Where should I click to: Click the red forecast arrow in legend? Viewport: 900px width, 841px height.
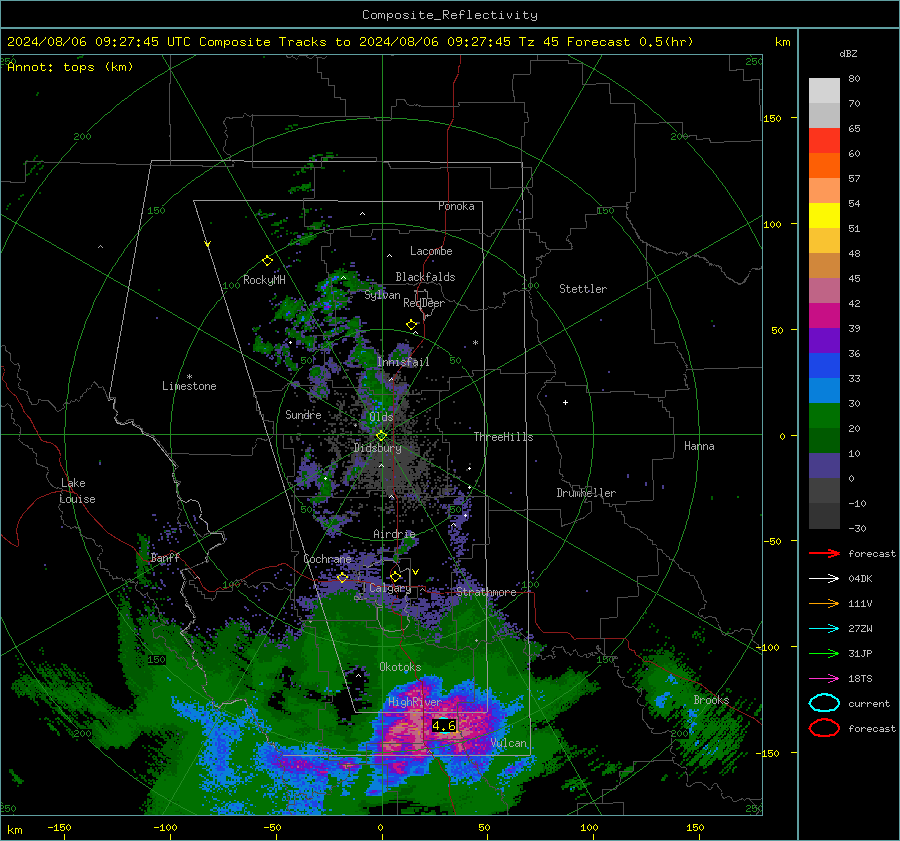(824, 553)
